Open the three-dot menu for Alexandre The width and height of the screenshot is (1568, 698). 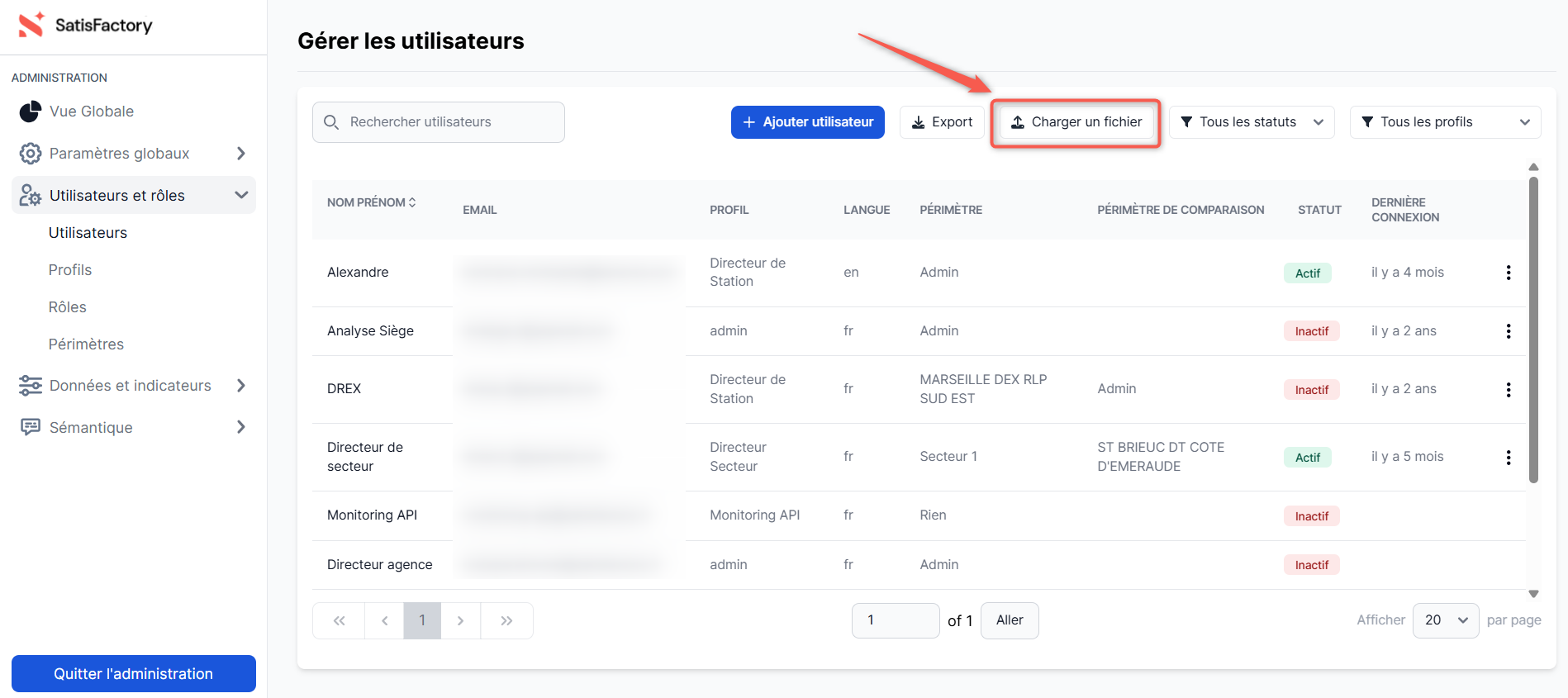point(1508,273)
